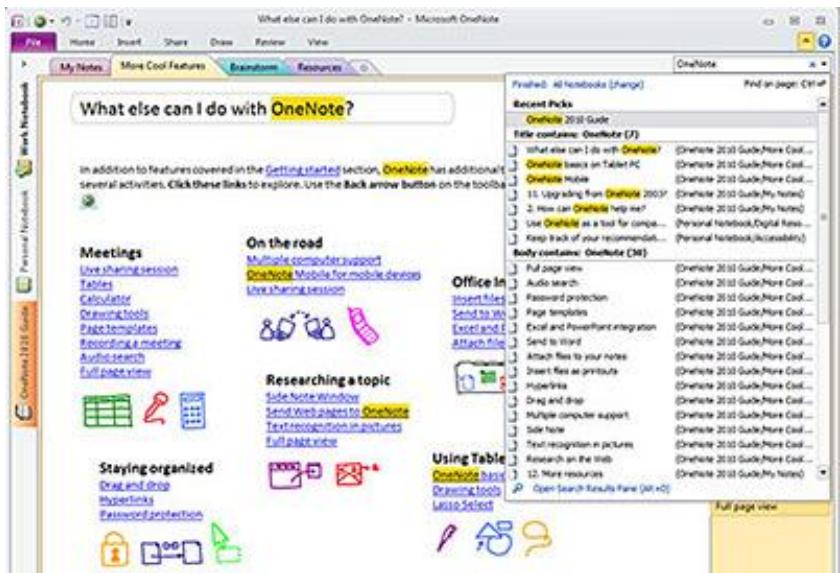Open the Draw ribbon tab
This screenshot has height=573, width=840.
coord(221,42)
